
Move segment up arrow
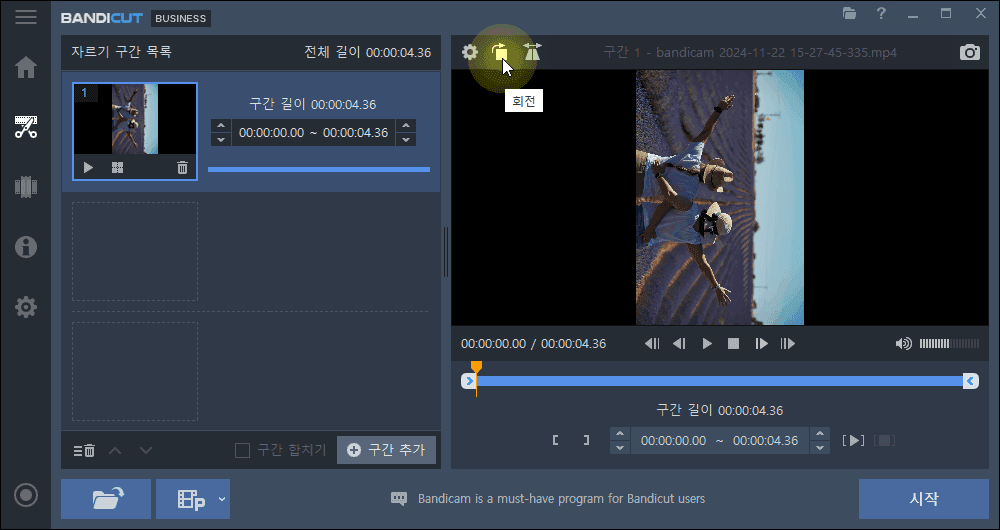click(115, 450)
